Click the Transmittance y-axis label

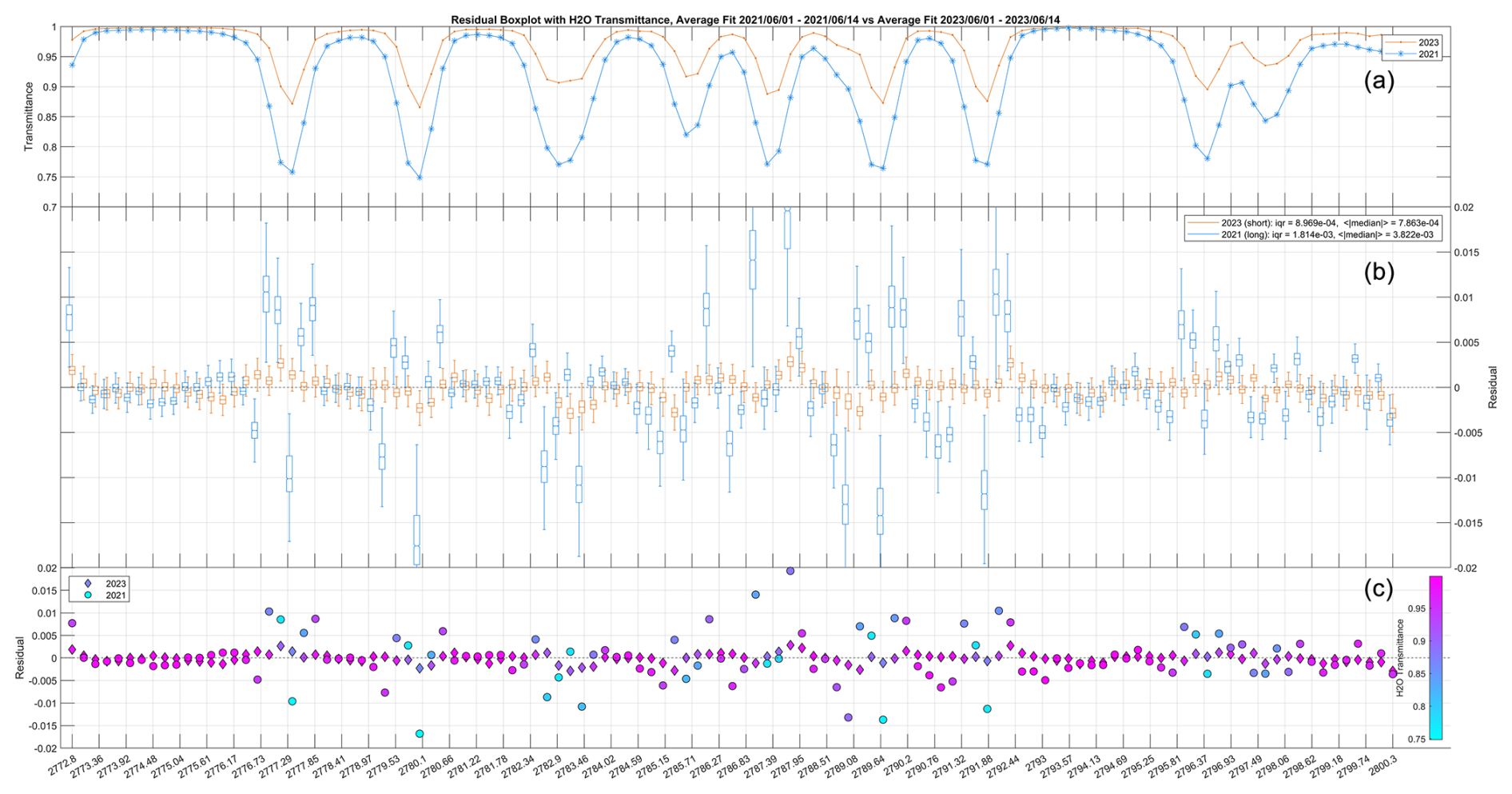[x=29, y=117]
